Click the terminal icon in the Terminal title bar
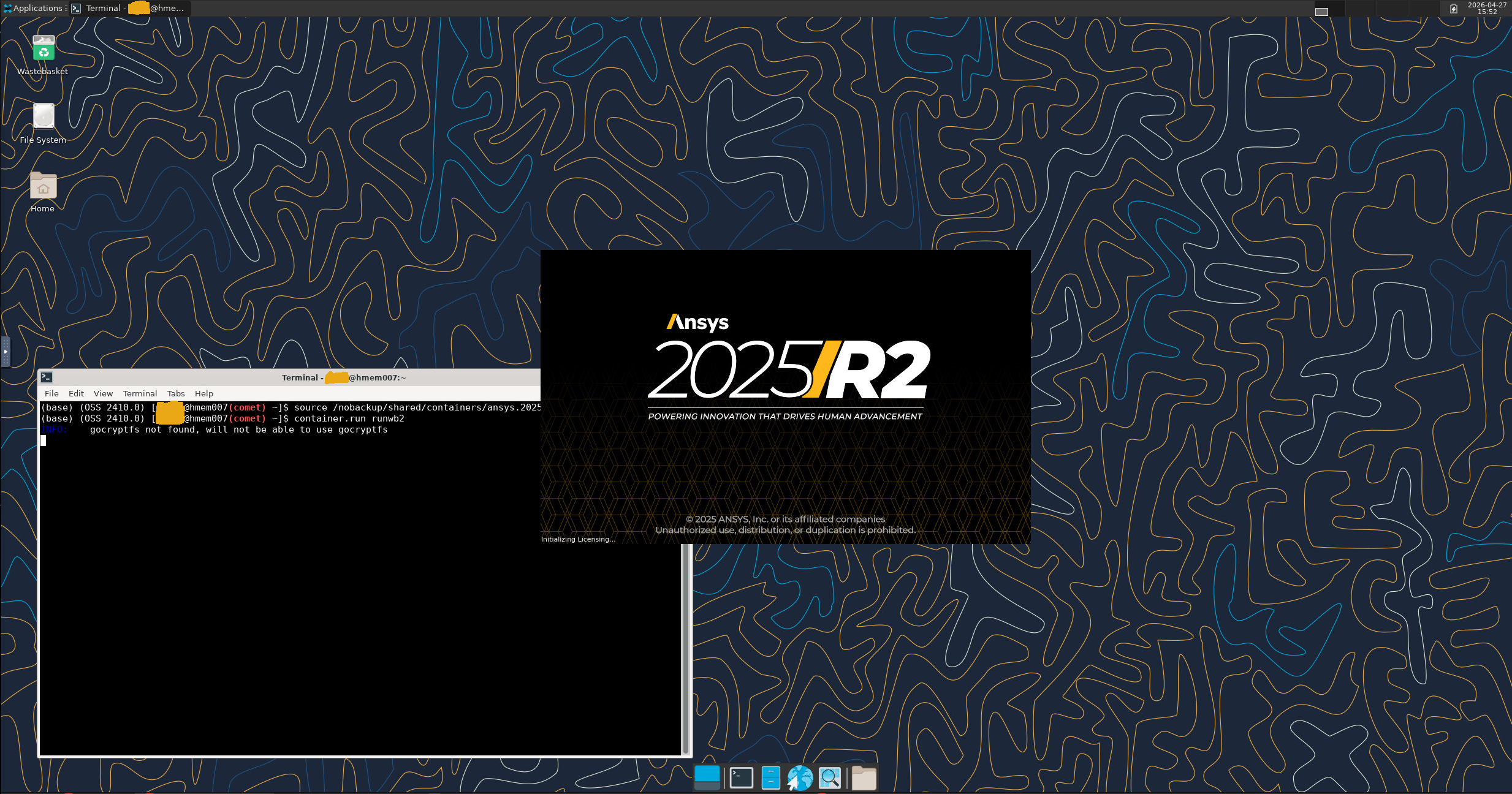 coord(47,377)
